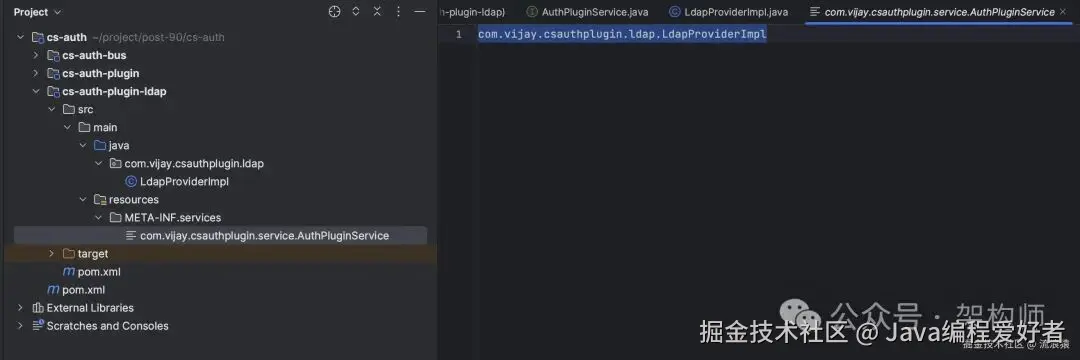The width and height of the screenshot is (1080, 360).
Task: Select the com.vijay.csauthplugin.service.AuthPluginService editor tab
Action: tap(939, 12)
